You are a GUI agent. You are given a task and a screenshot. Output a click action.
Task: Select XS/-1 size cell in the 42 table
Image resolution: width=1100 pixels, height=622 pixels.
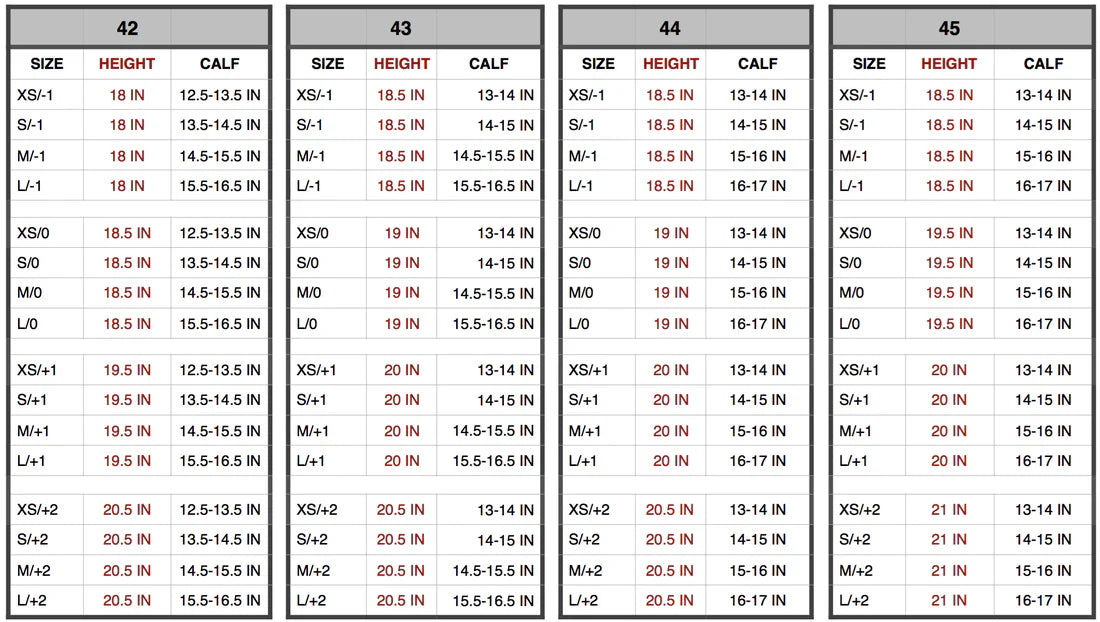(x=40, y=96)
